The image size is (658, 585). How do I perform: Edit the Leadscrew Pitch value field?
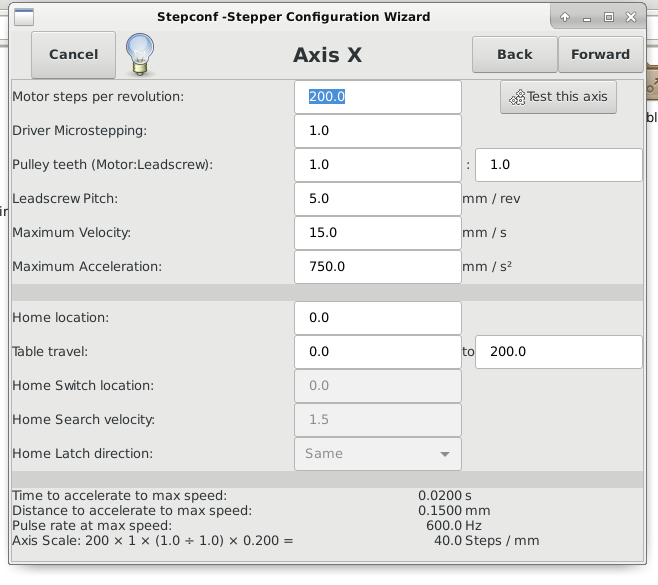click(x=378, y=199)
